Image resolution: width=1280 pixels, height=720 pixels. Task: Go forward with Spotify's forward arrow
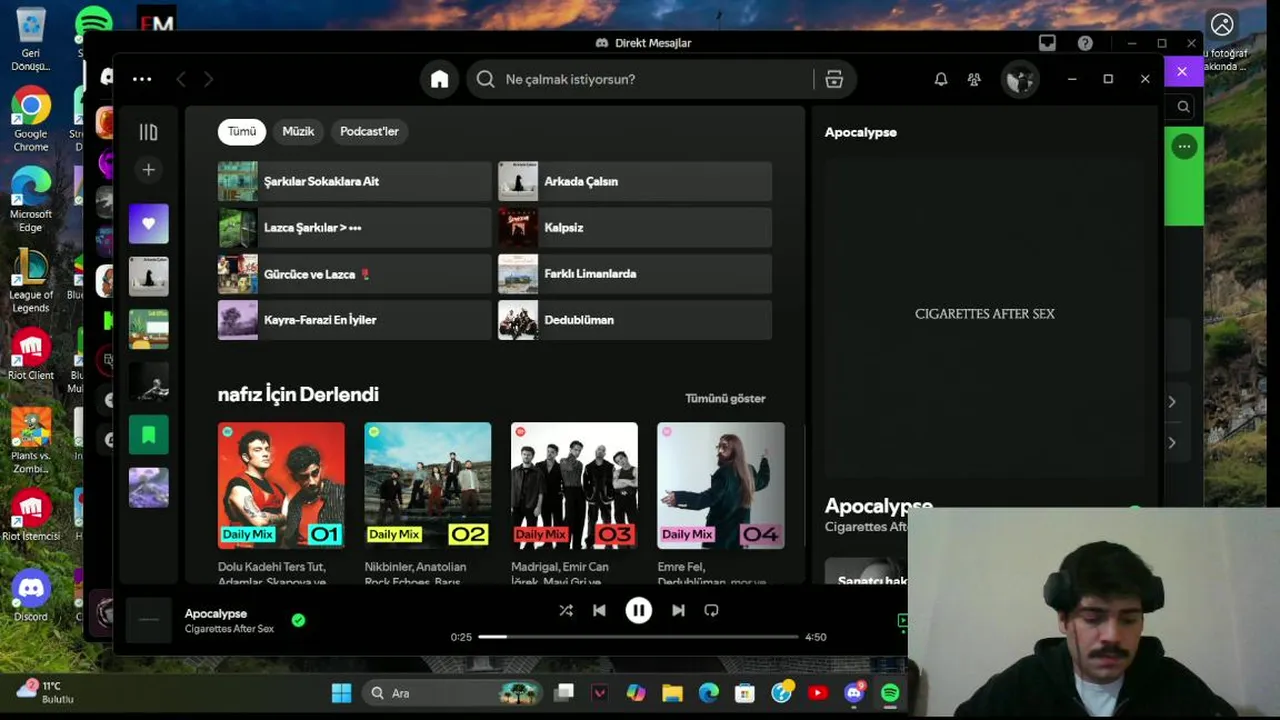(x=208, y=79)
